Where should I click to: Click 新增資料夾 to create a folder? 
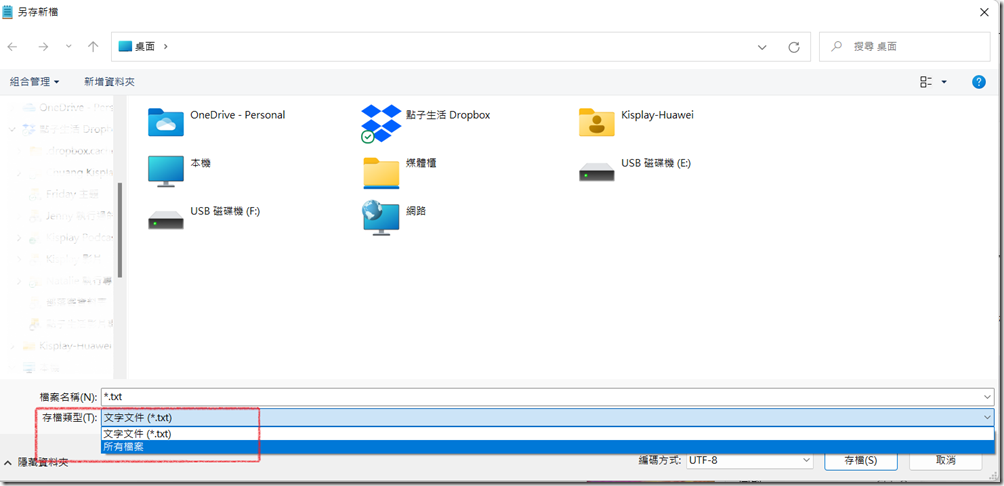109,82
